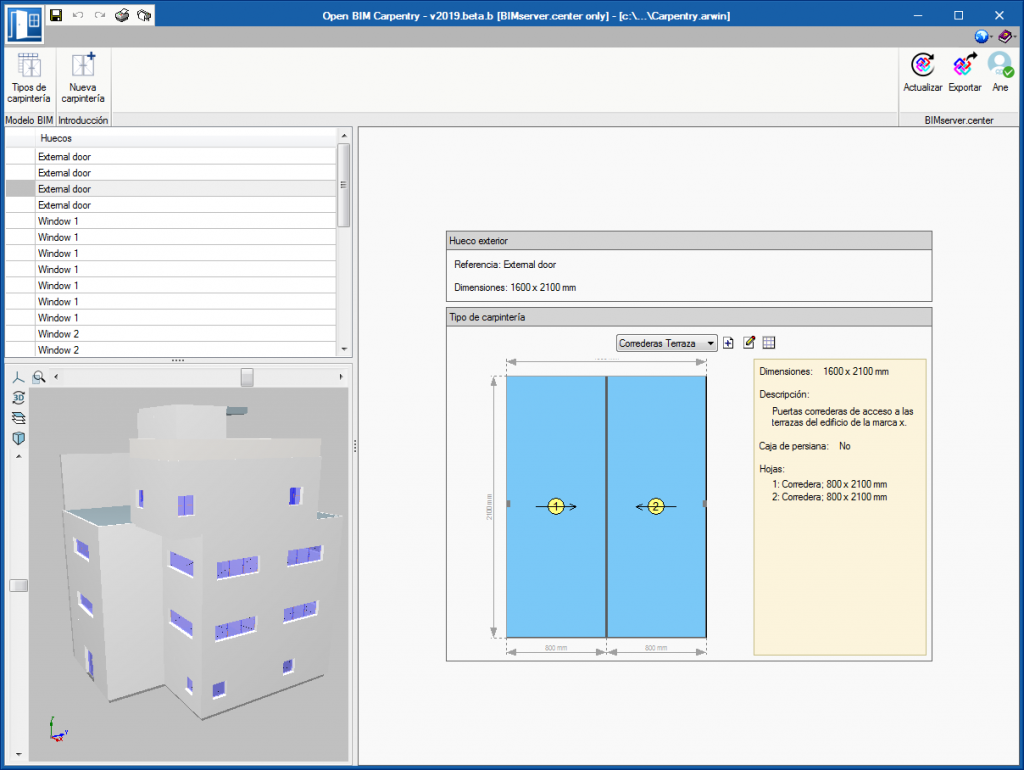
Task: Select the first External door row
Action: (x=171, y=157)
